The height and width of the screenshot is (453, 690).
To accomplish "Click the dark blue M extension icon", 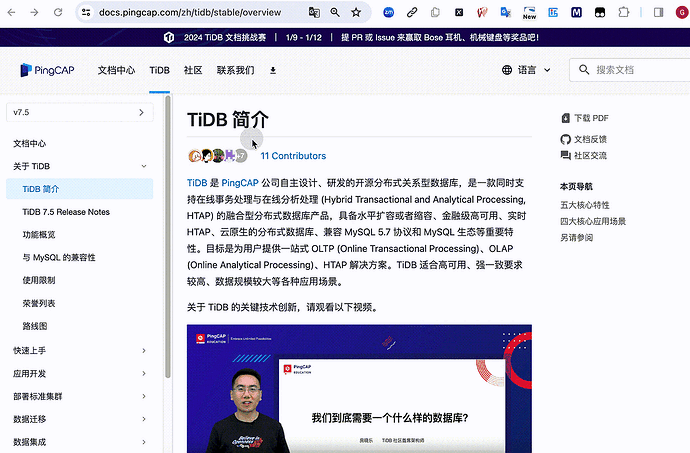I will point(576,12).
